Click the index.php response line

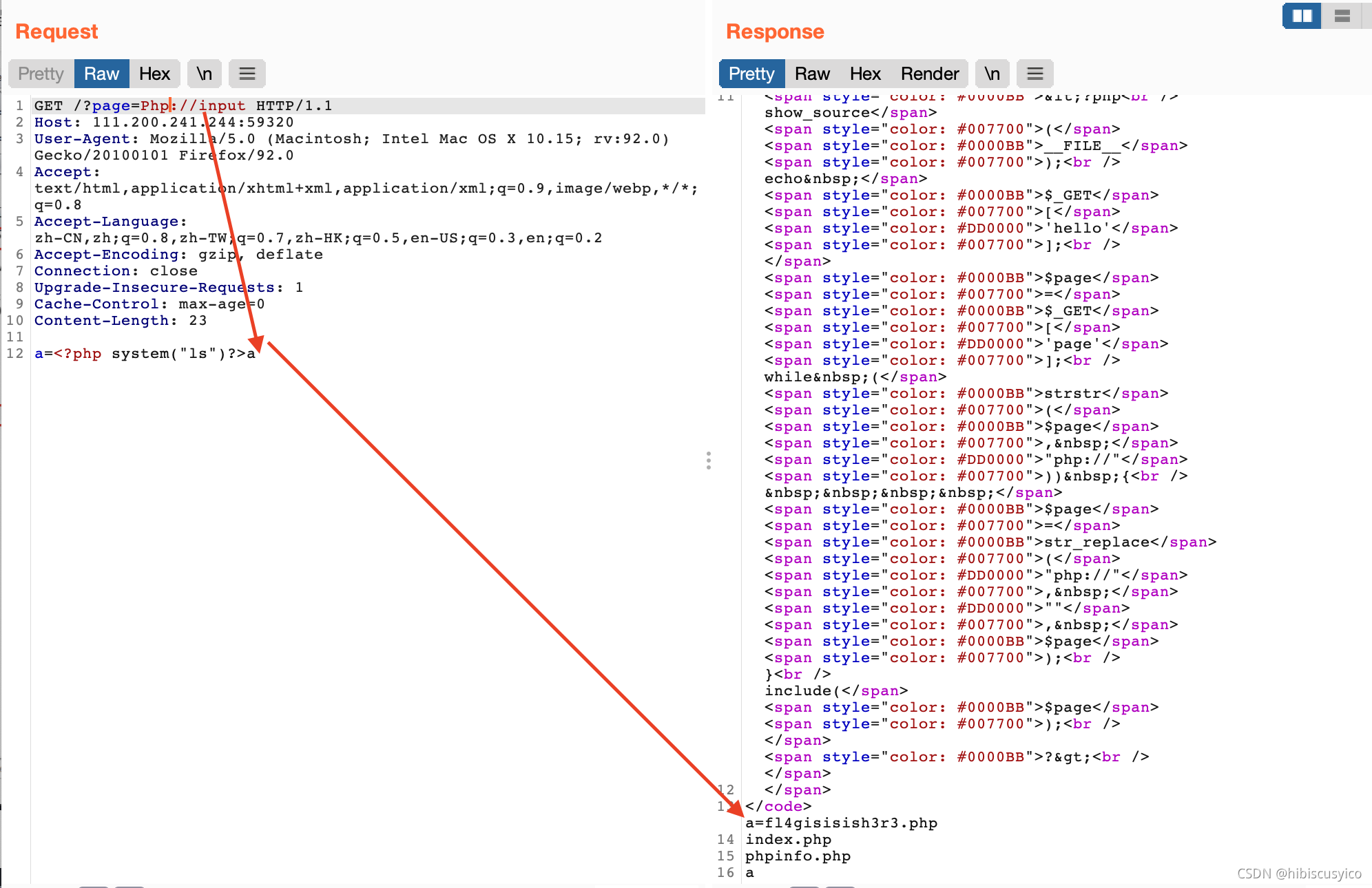coord(788,839)
